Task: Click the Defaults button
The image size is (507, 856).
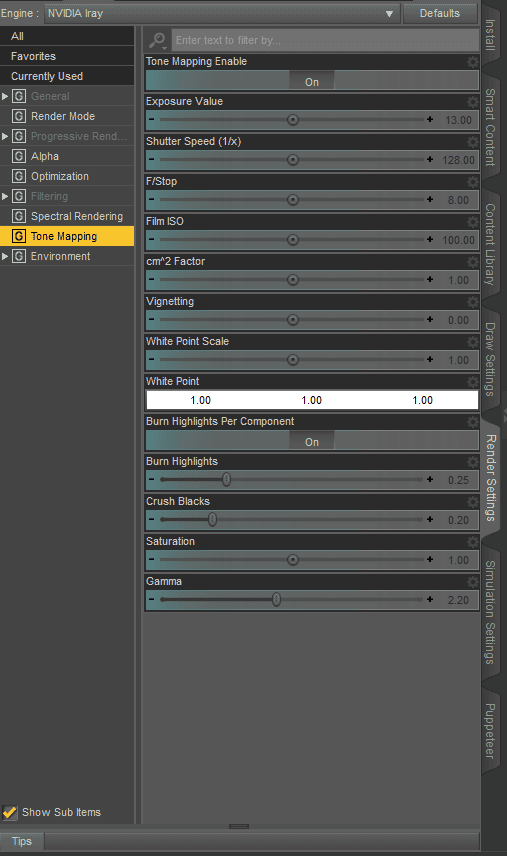Action: click(x=440, y=14)
